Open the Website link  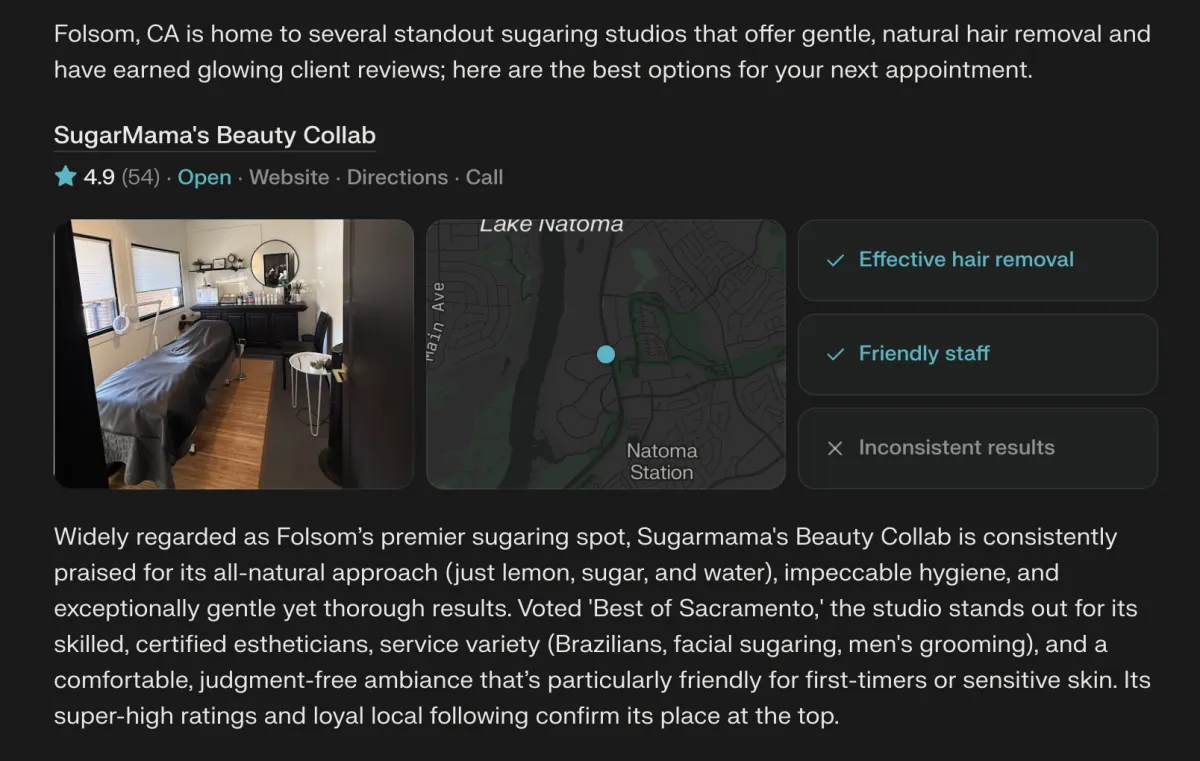(289, 177)
